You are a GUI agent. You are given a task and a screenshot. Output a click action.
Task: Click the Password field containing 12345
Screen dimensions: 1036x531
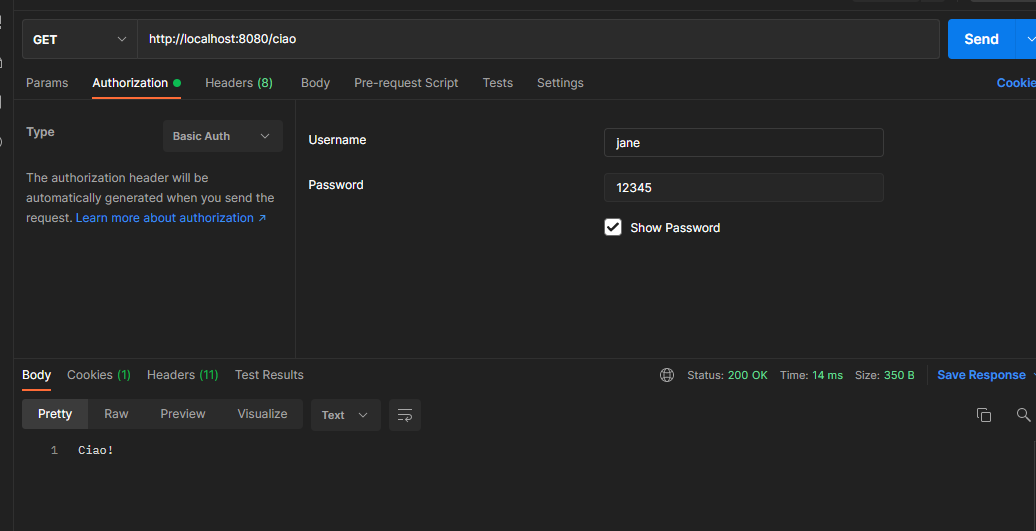[743, 188]
